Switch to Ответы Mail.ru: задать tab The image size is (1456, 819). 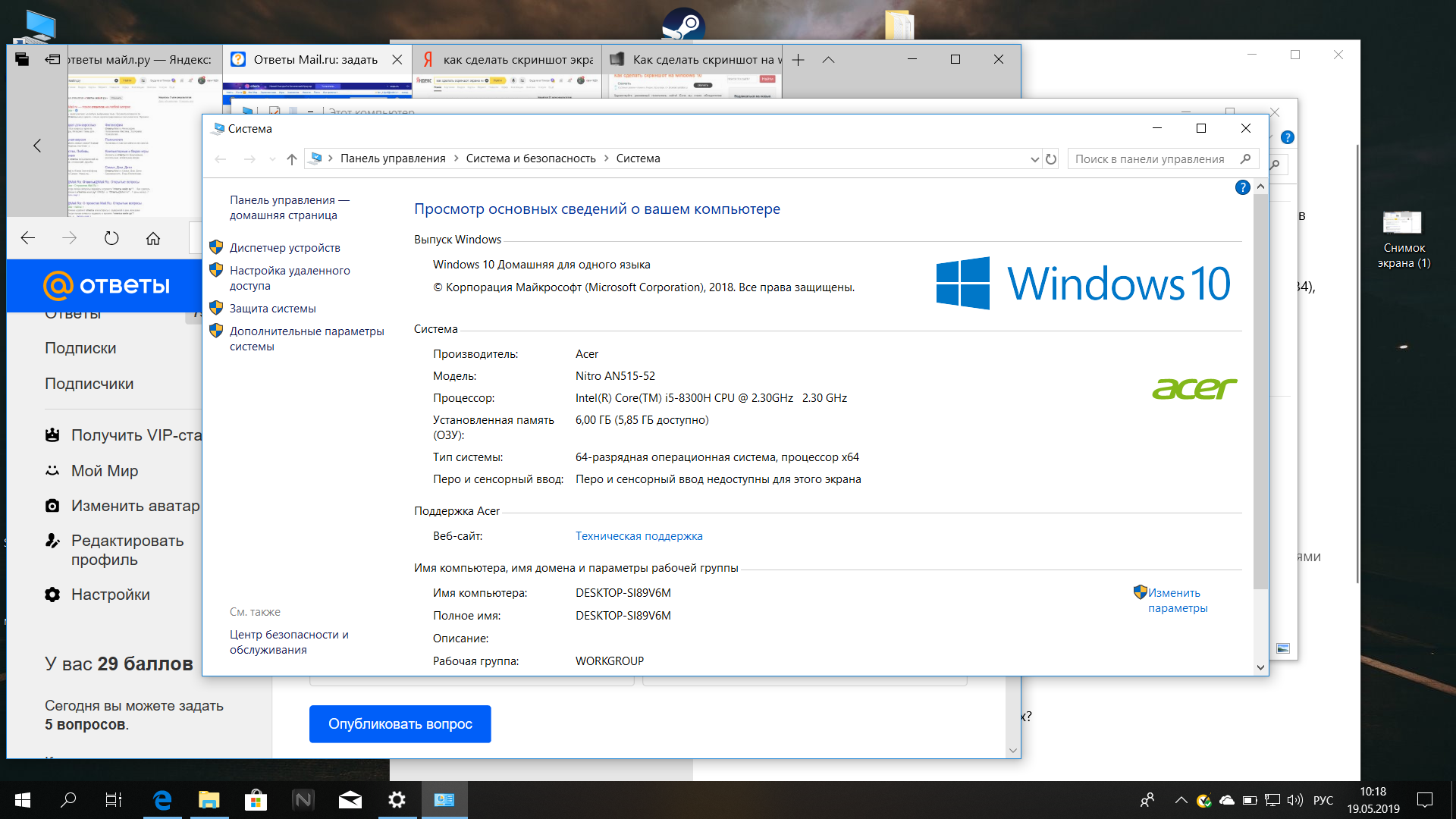click(x=315, y=60)
